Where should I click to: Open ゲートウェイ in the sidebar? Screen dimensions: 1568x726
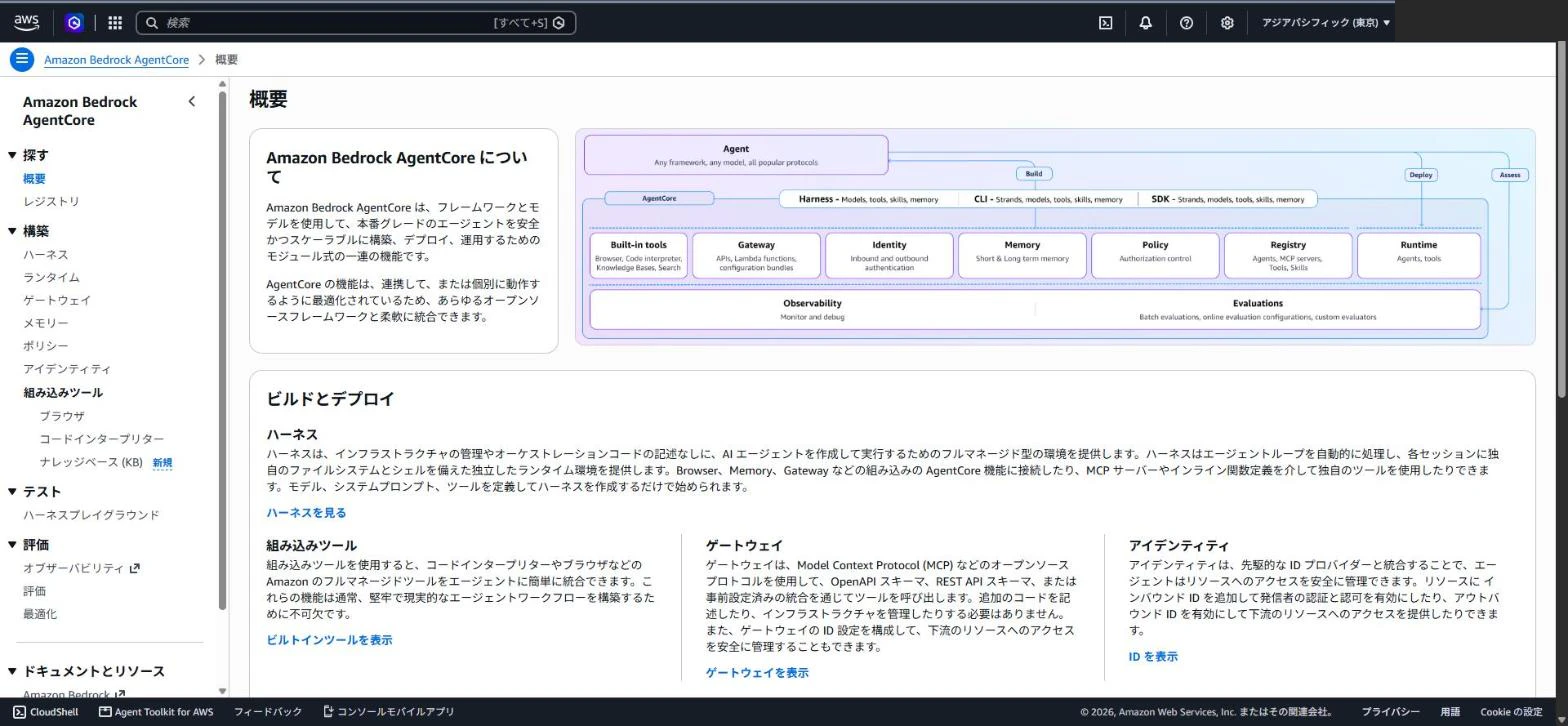pyautogui.click(x=57, y=300)
